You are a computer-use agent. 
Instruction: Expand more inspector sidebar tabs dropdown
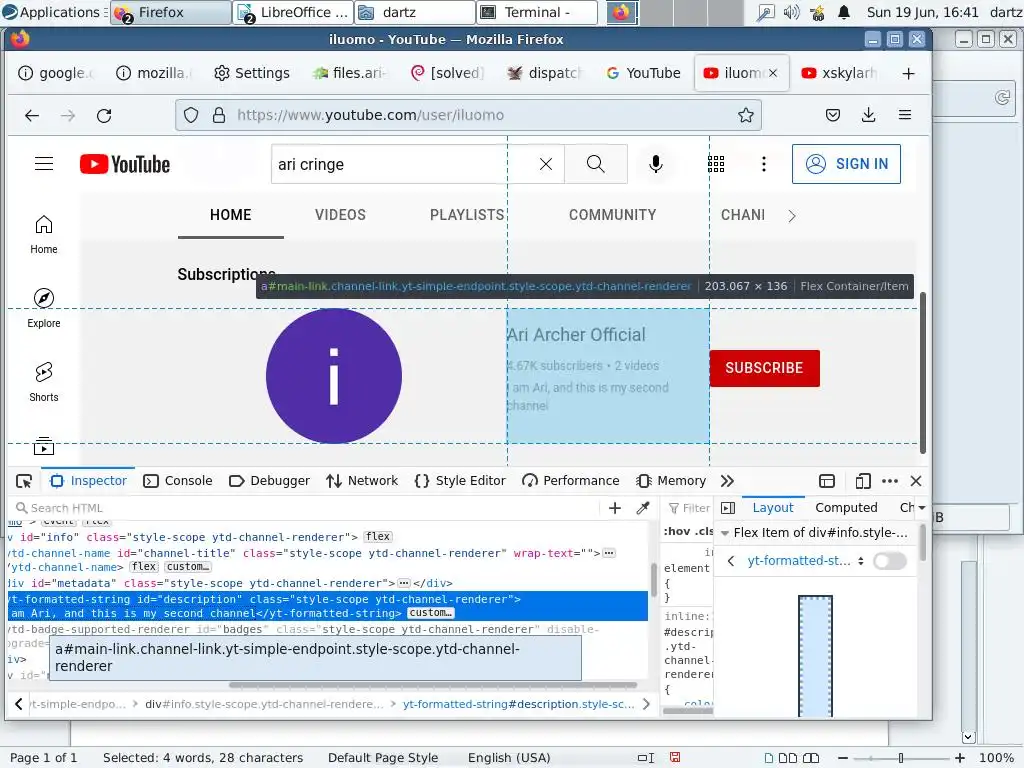921,507
